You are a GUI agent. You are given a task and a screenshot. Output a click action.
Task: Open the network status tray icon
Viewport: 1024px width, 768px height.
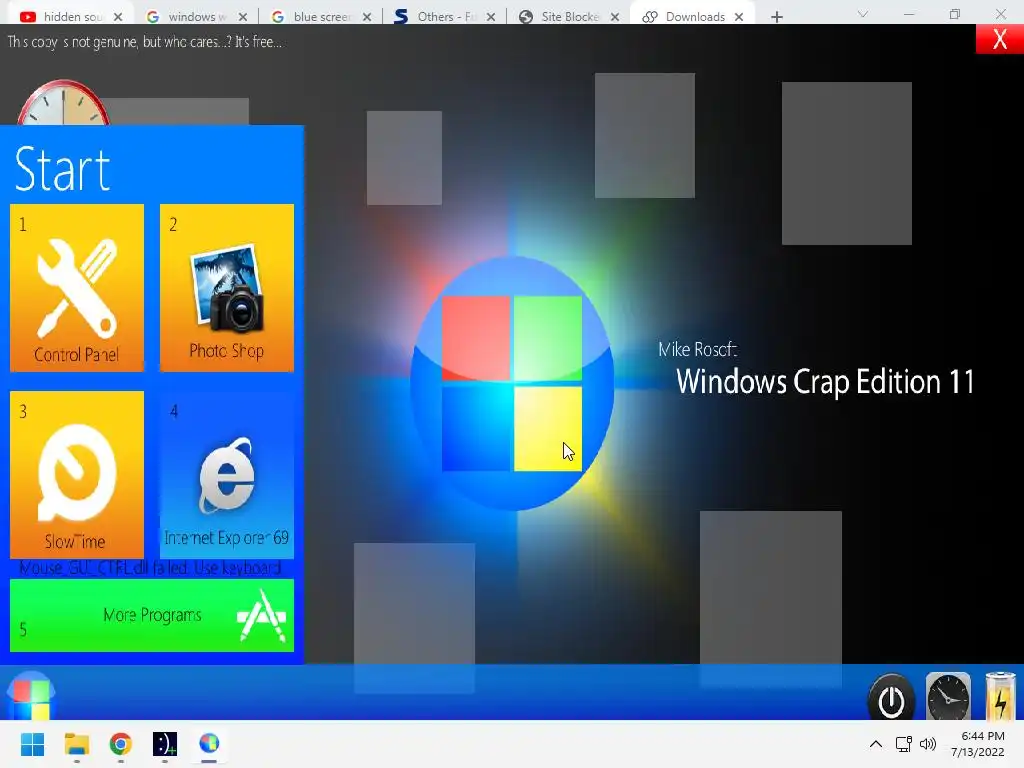(904, 744)
